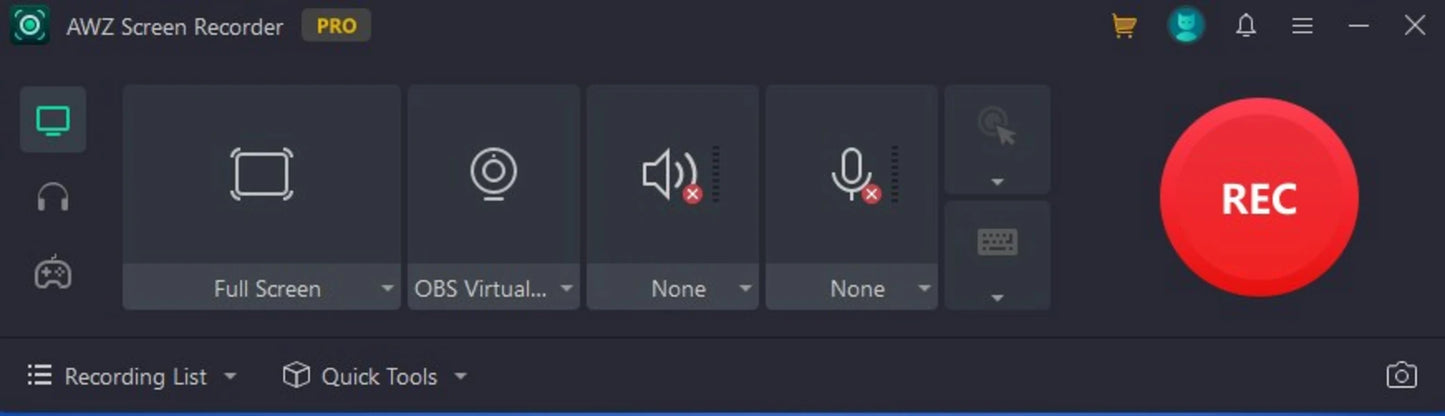Screen dimensions: 1445x416
Task: Switch to audio recording headphones icon
Action: click(53, 198)
